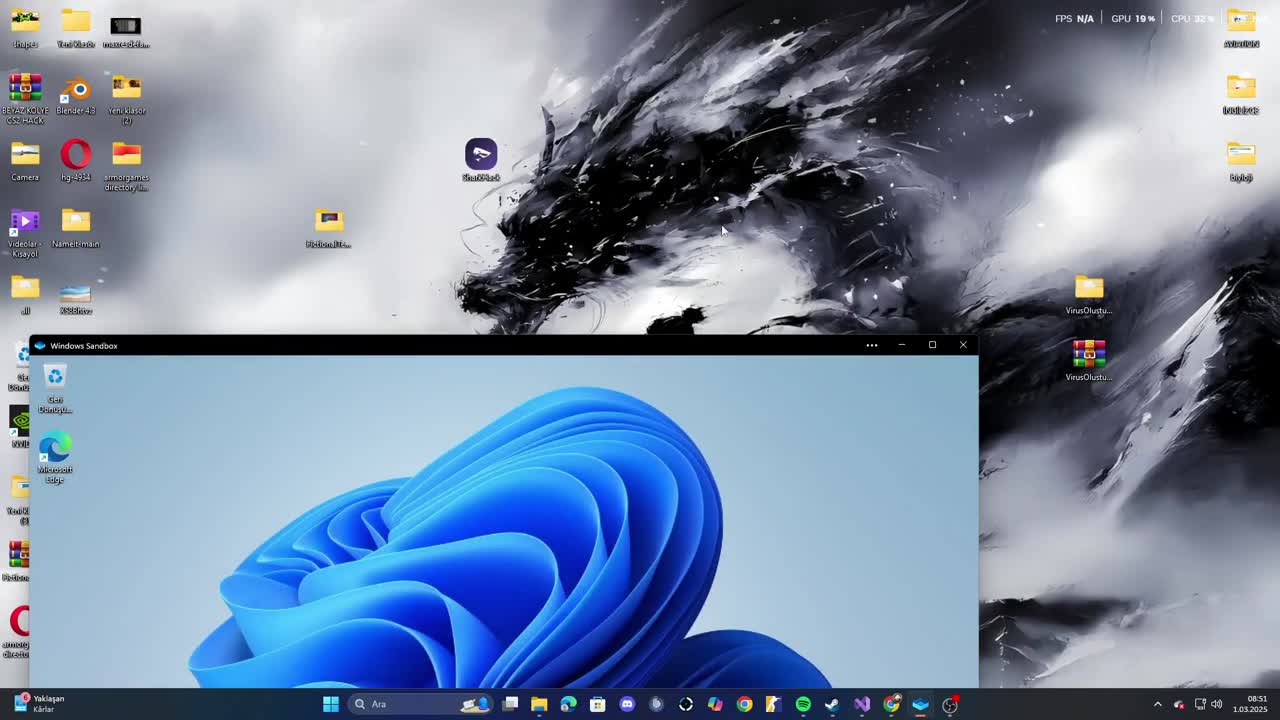The width and height of the screenshot is (1280, 720).
Task: Select the BEYAZ KOLYE CS2 HACK archive
Action: click(x=25, y=90)
